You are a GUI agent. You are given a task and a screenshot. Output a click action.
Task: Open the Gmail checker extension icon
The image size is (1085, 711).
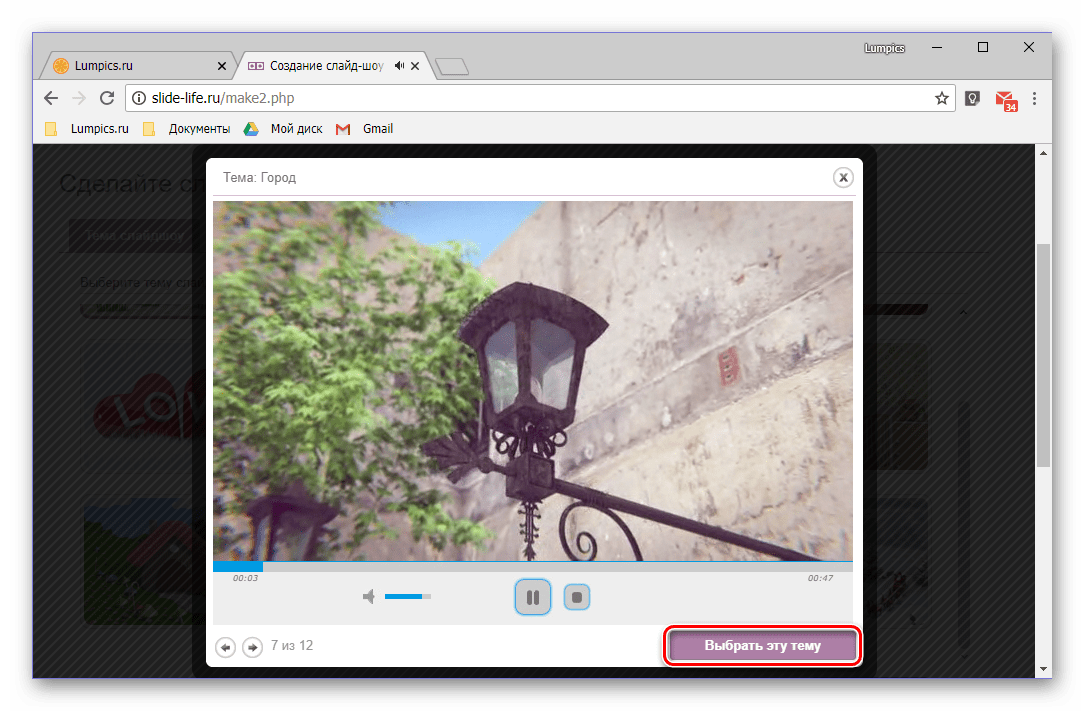tap(1006, 100)
